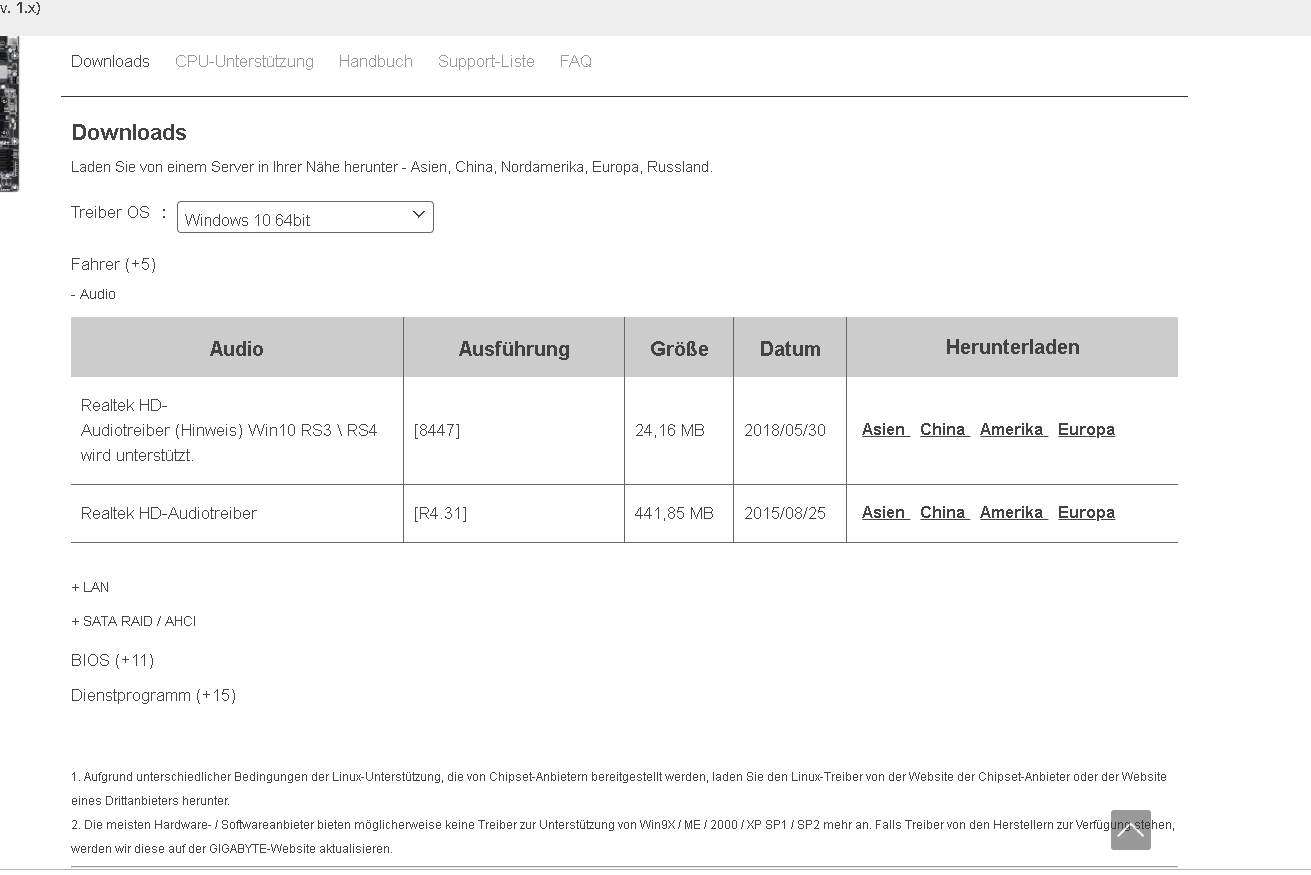This screenshot has height=875, width=1311.
Task: Download driver 8447 from Asien server
Action: pos(885,429)
